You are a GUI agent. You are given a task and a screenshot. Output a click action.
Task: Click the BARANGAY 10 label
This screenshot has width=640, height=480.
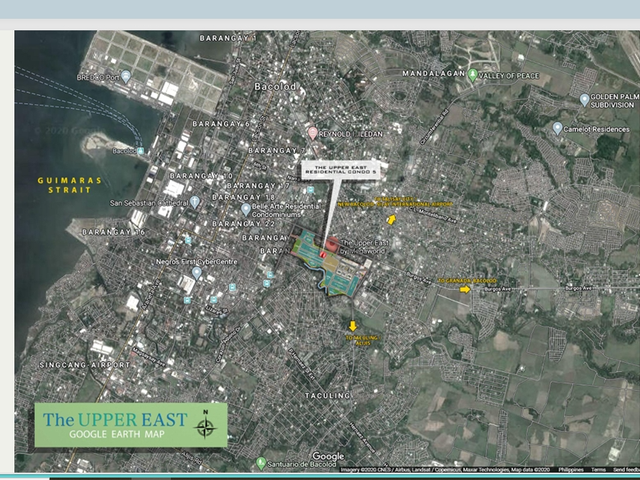[x=201, y=176]
